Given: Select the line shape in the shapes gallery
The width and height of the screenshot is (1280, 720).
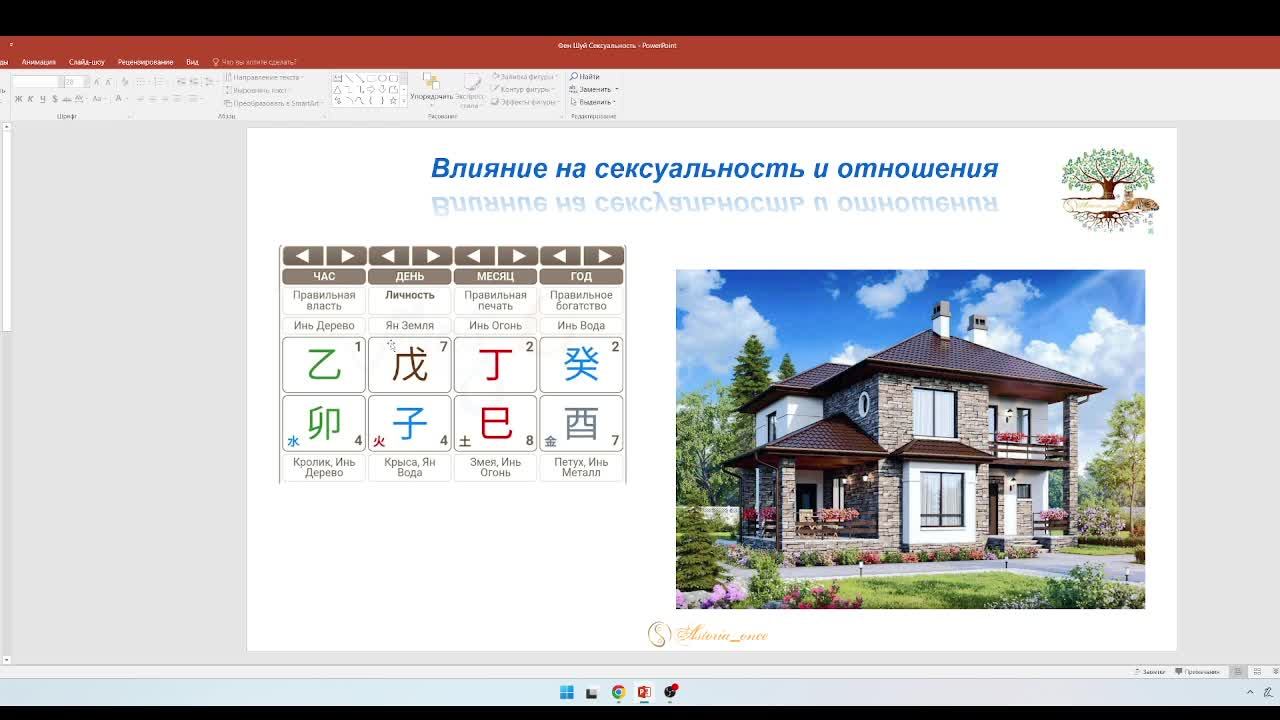Looking at the screenshot, I should point(349,78).
